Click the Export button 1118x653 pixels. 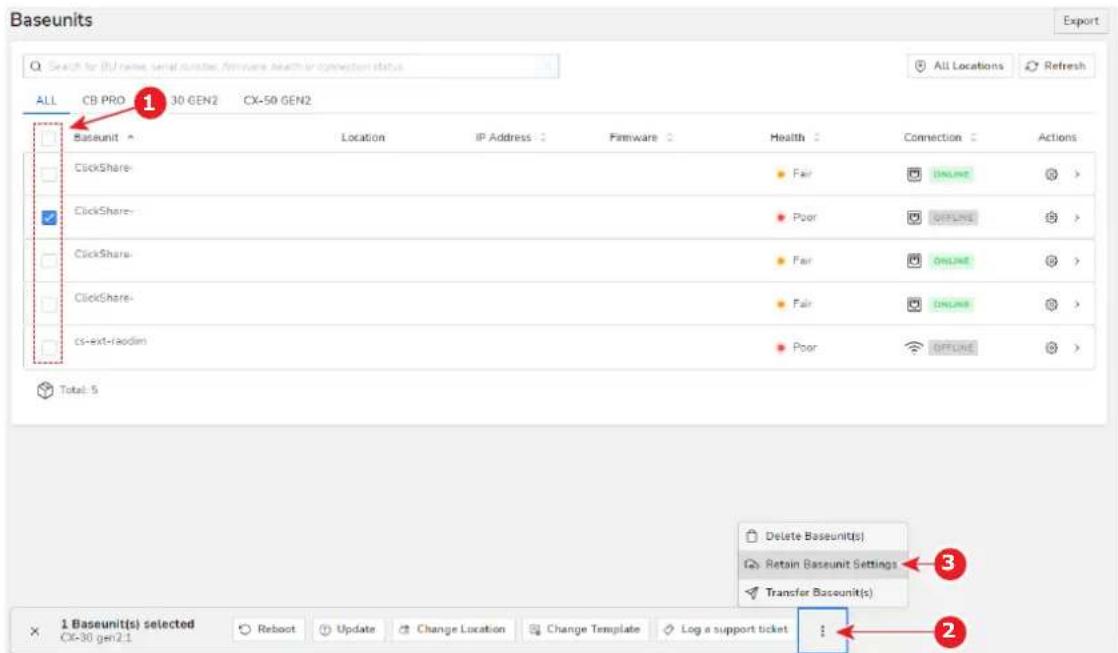coord(1080,21)
